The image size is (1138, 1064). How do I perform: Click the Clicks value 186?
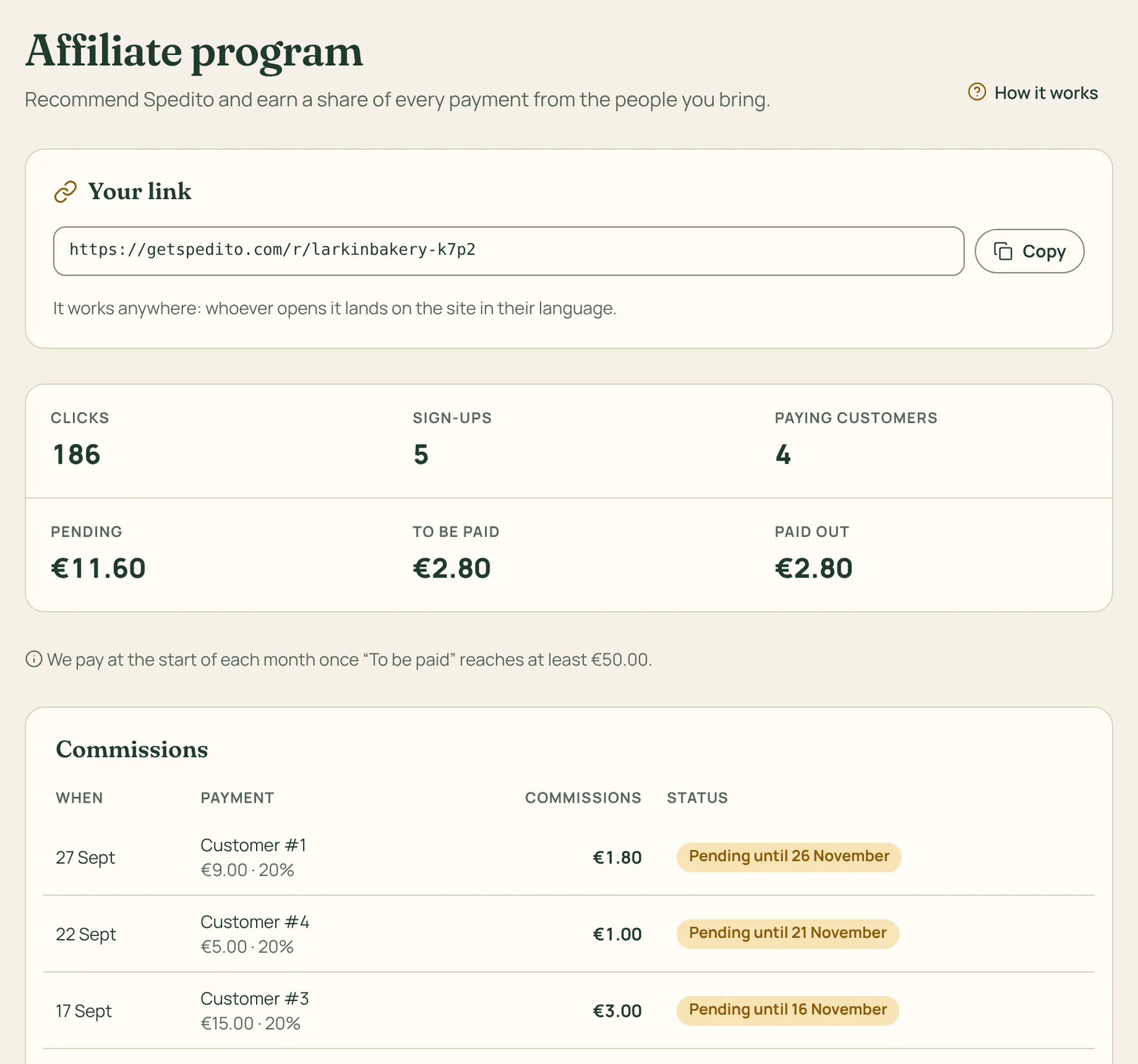76,454
